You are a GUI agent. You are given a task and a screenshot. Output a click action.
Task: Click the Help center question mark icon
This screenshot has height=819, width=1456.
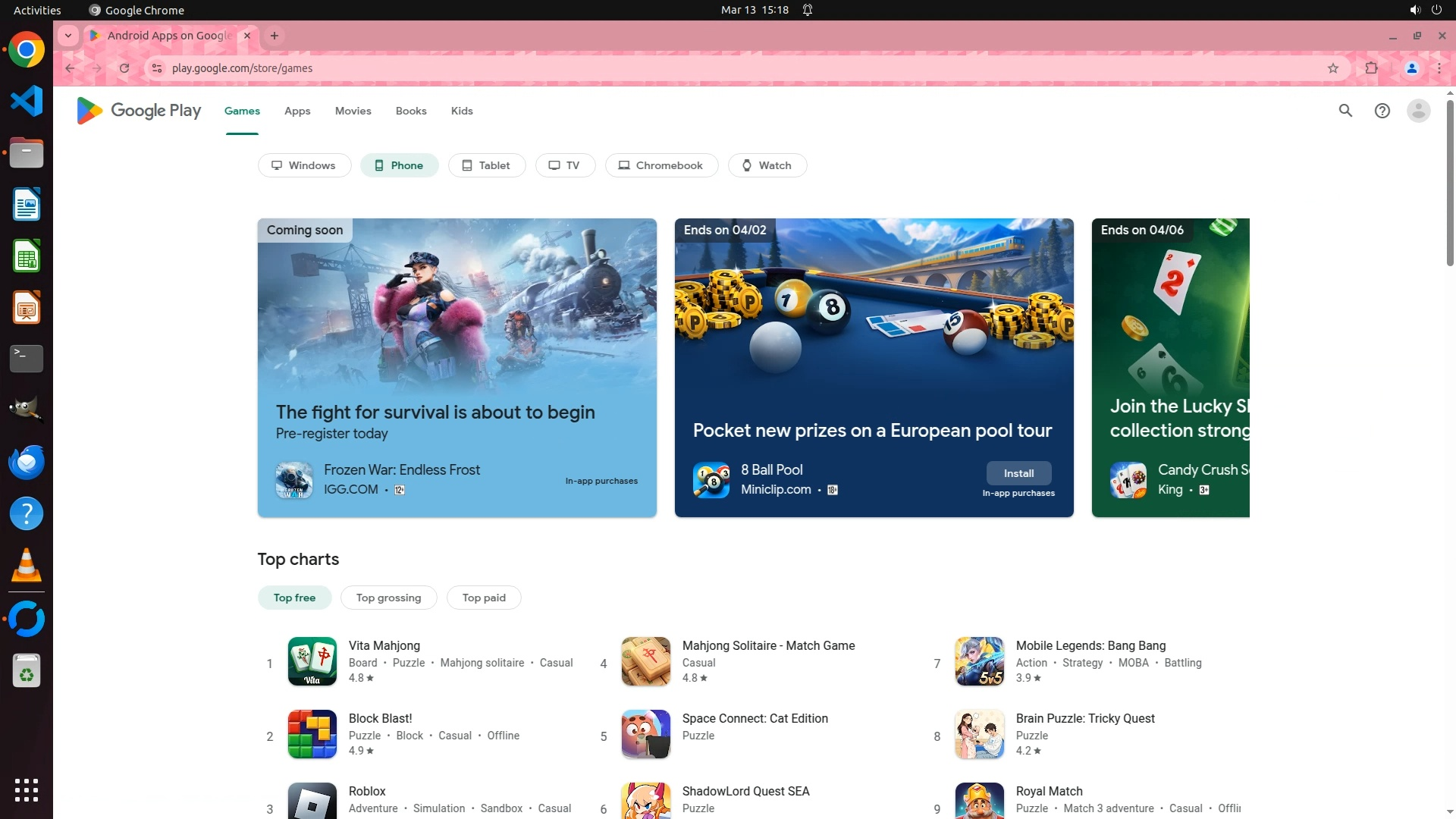point(1382,111)
